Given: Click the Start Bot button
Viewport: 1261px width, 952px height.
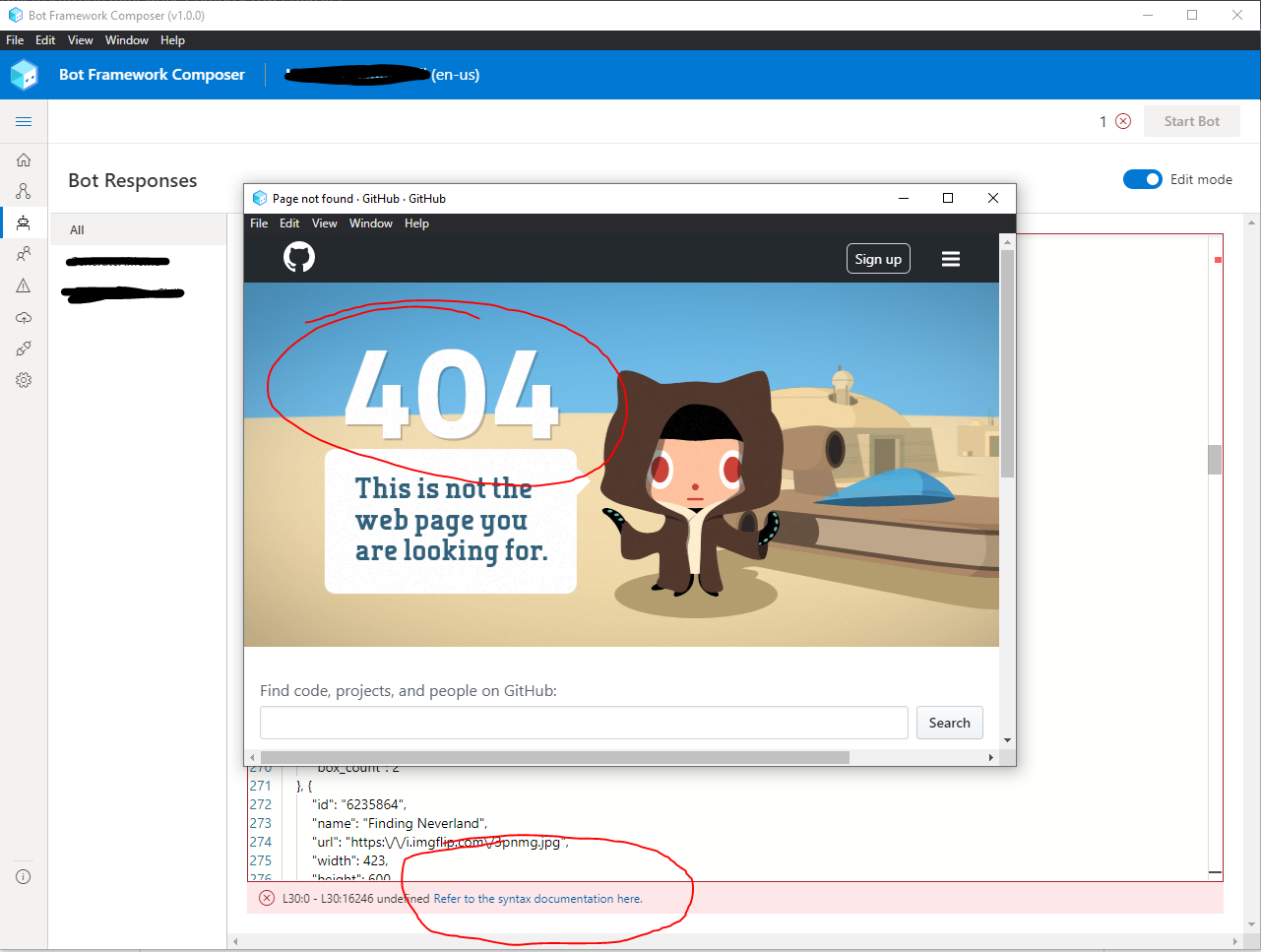Looking at the screenshot, I should (x=1191, y=121).
